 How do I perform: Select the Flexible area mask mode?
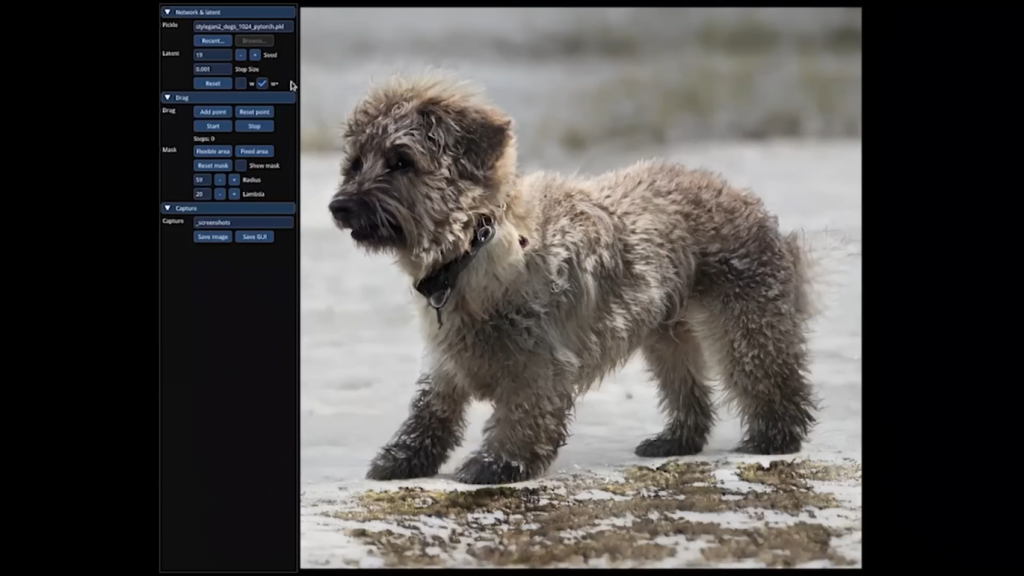(213, 151)
